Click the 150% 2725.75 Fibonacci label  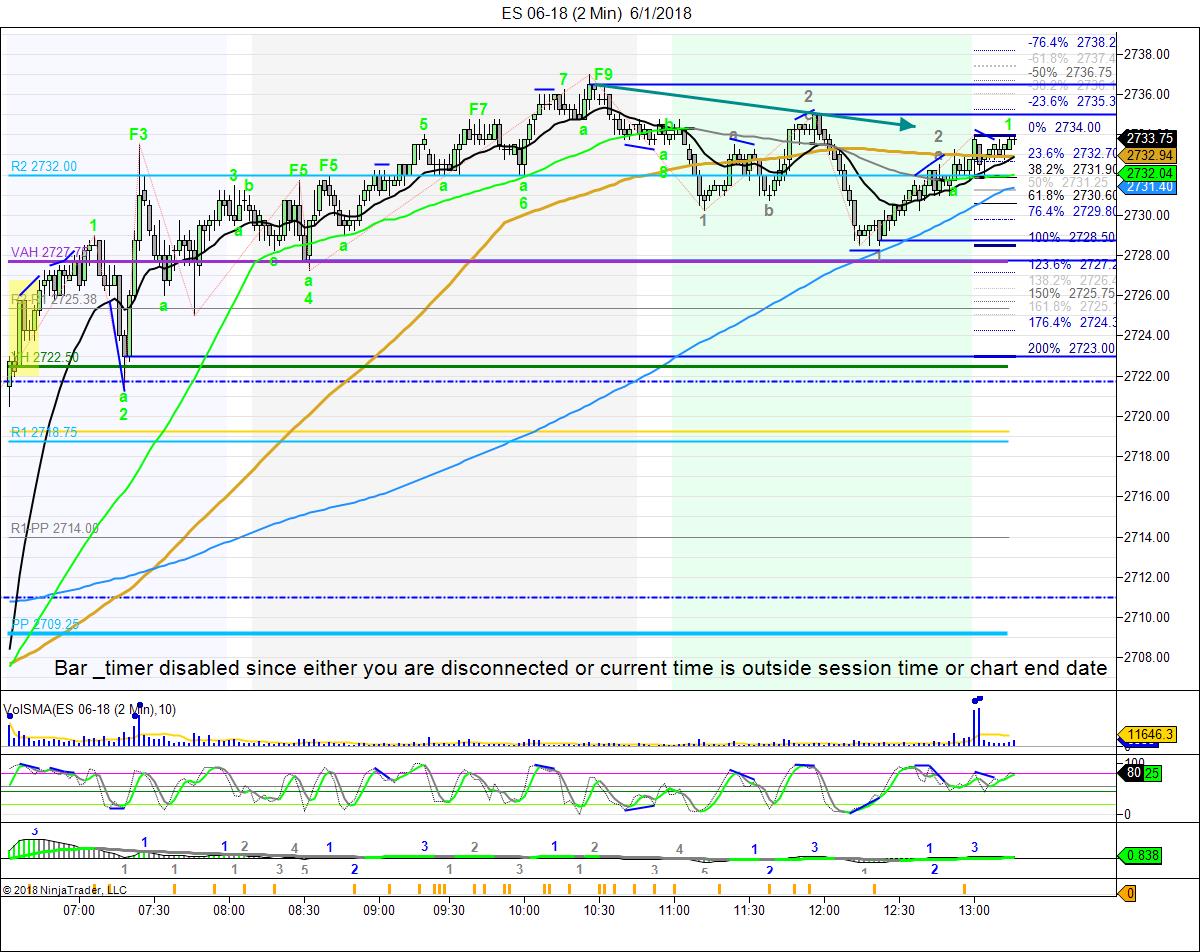pos(1071,293)
